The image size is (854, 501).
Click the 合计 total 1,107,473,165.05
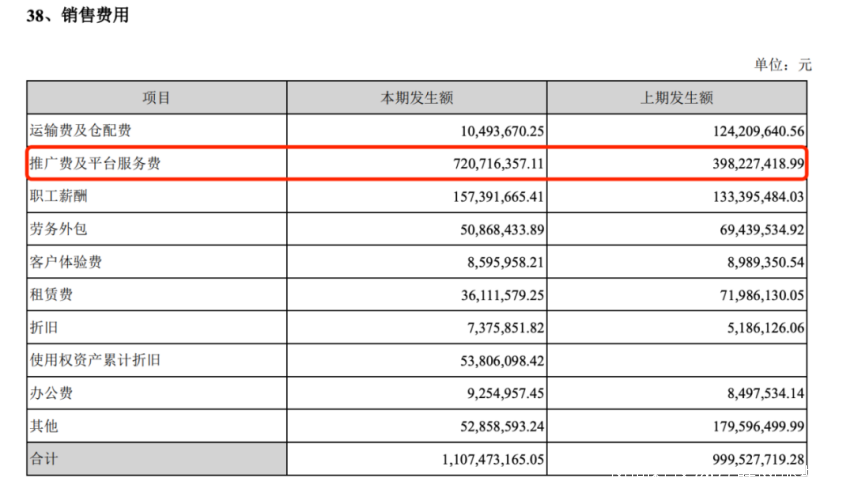click(x=476, y=459)
